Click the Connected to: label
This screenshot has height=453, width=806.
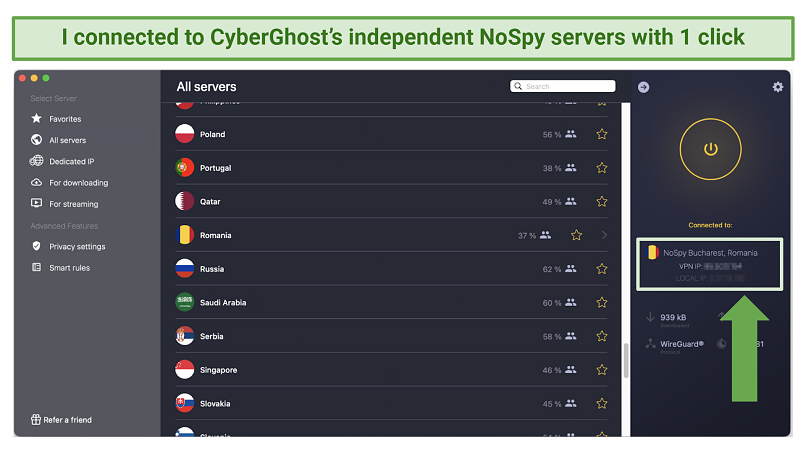click(x=710, y=225)
